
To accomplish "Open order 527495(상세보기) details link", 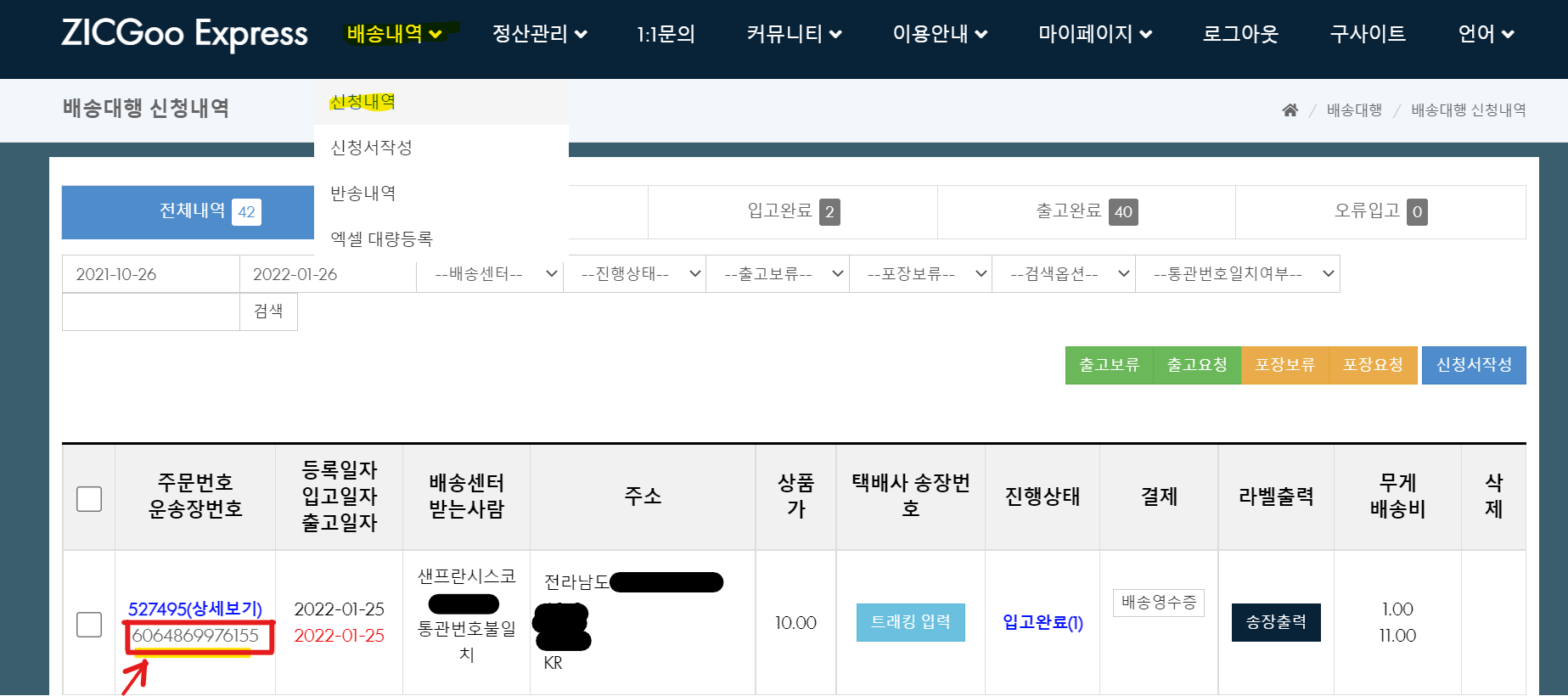I will coord(194,609).
